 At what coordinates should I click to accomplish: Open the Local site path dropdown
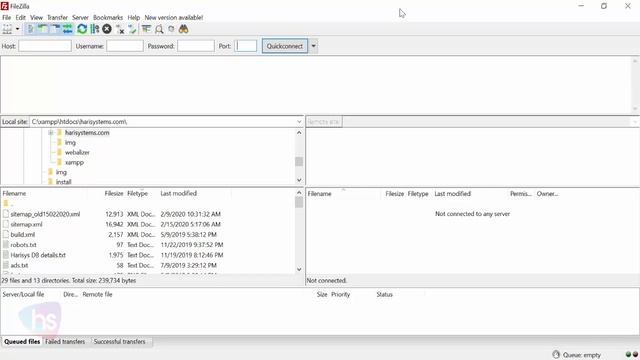tap(299, 122)
